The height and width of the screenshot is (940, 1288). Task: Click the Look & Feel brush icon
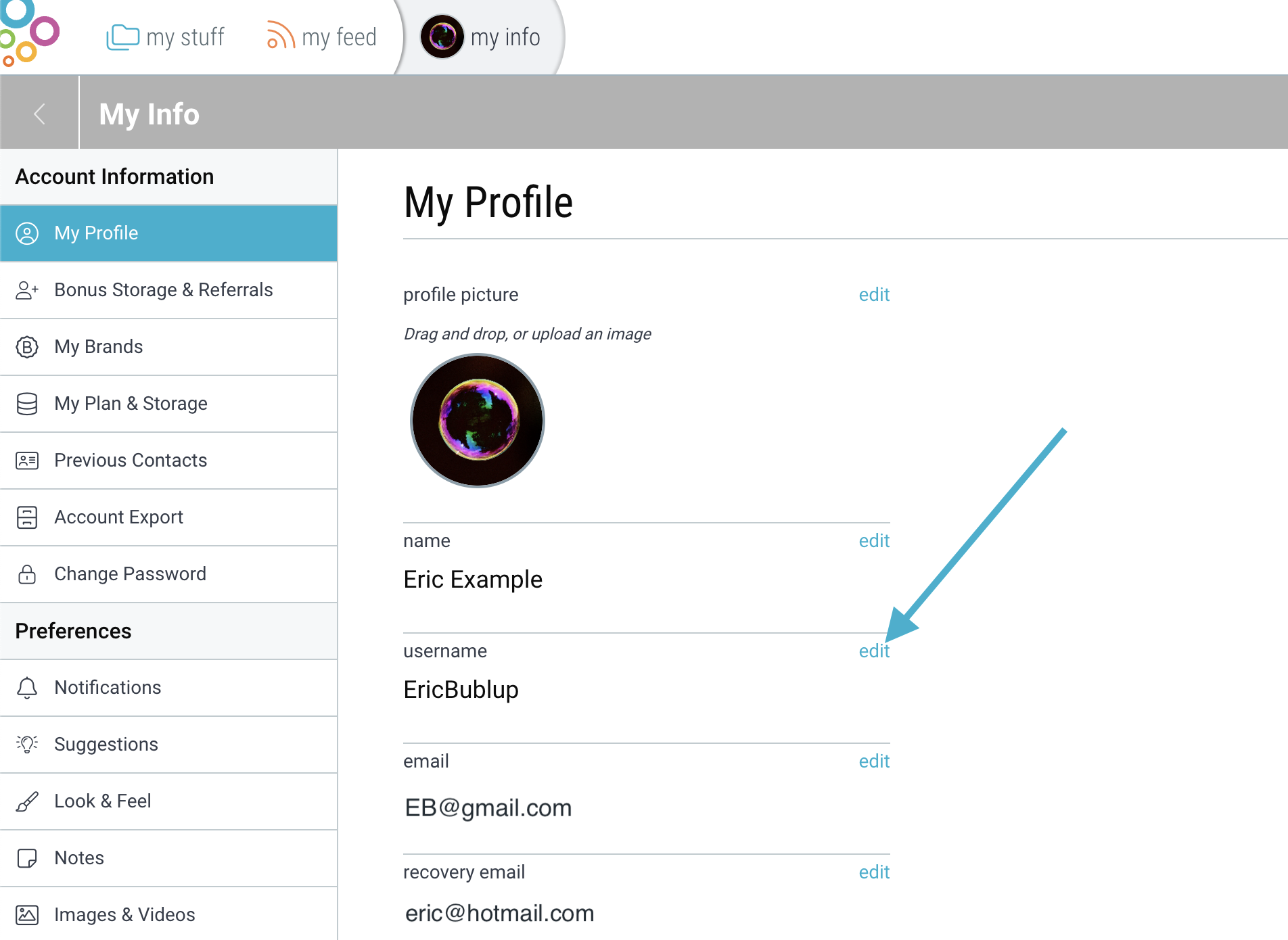coord(27,801)
